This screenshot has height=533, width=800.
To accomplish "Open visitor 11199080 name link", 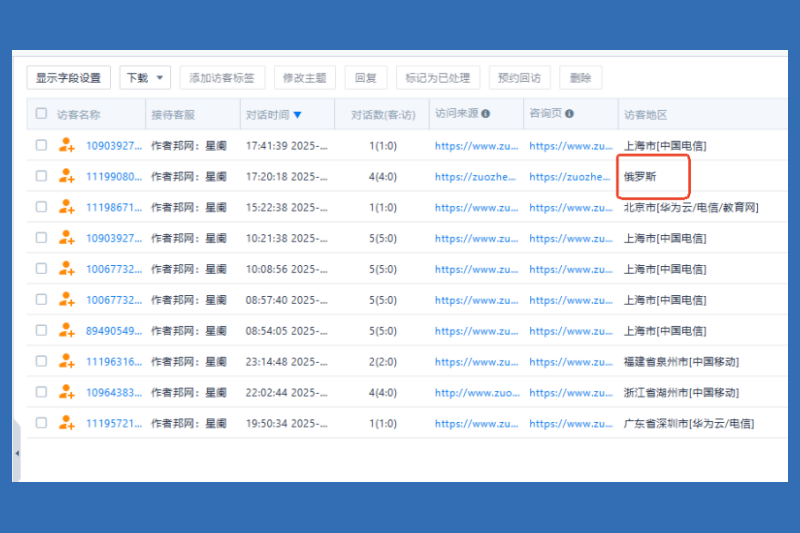I will click(114, 176).
